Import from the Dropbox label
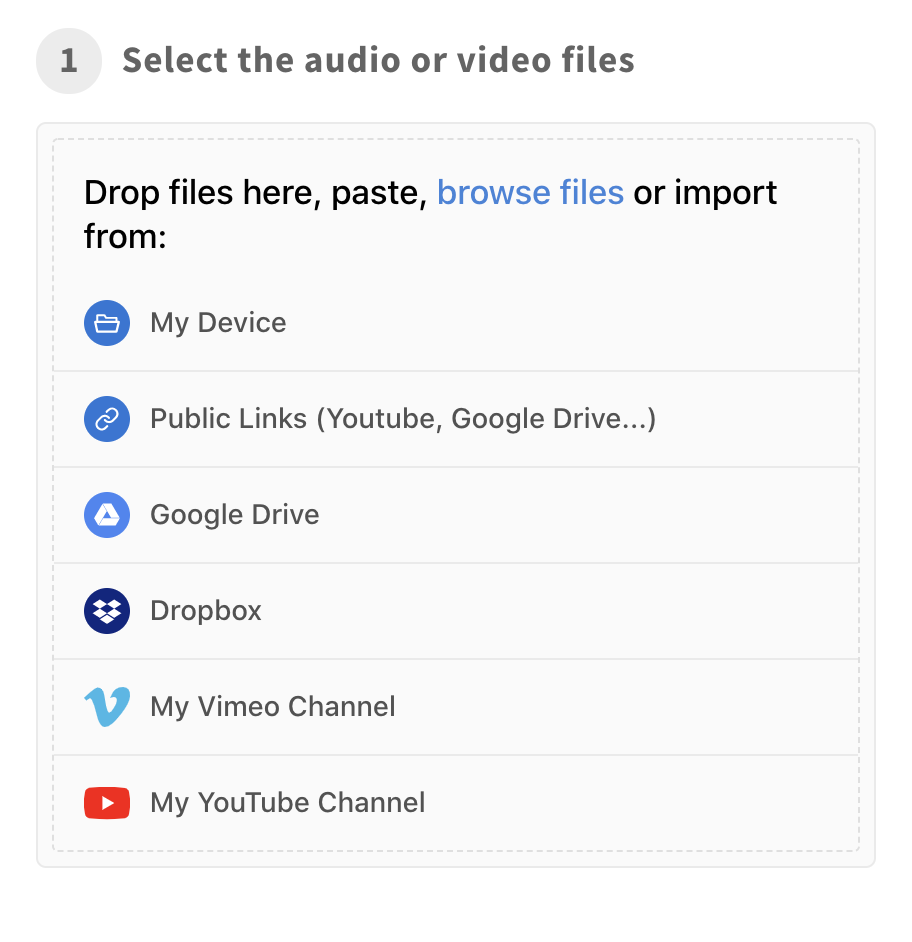Viewport: 912px width, 942px height. coord(206,611)
